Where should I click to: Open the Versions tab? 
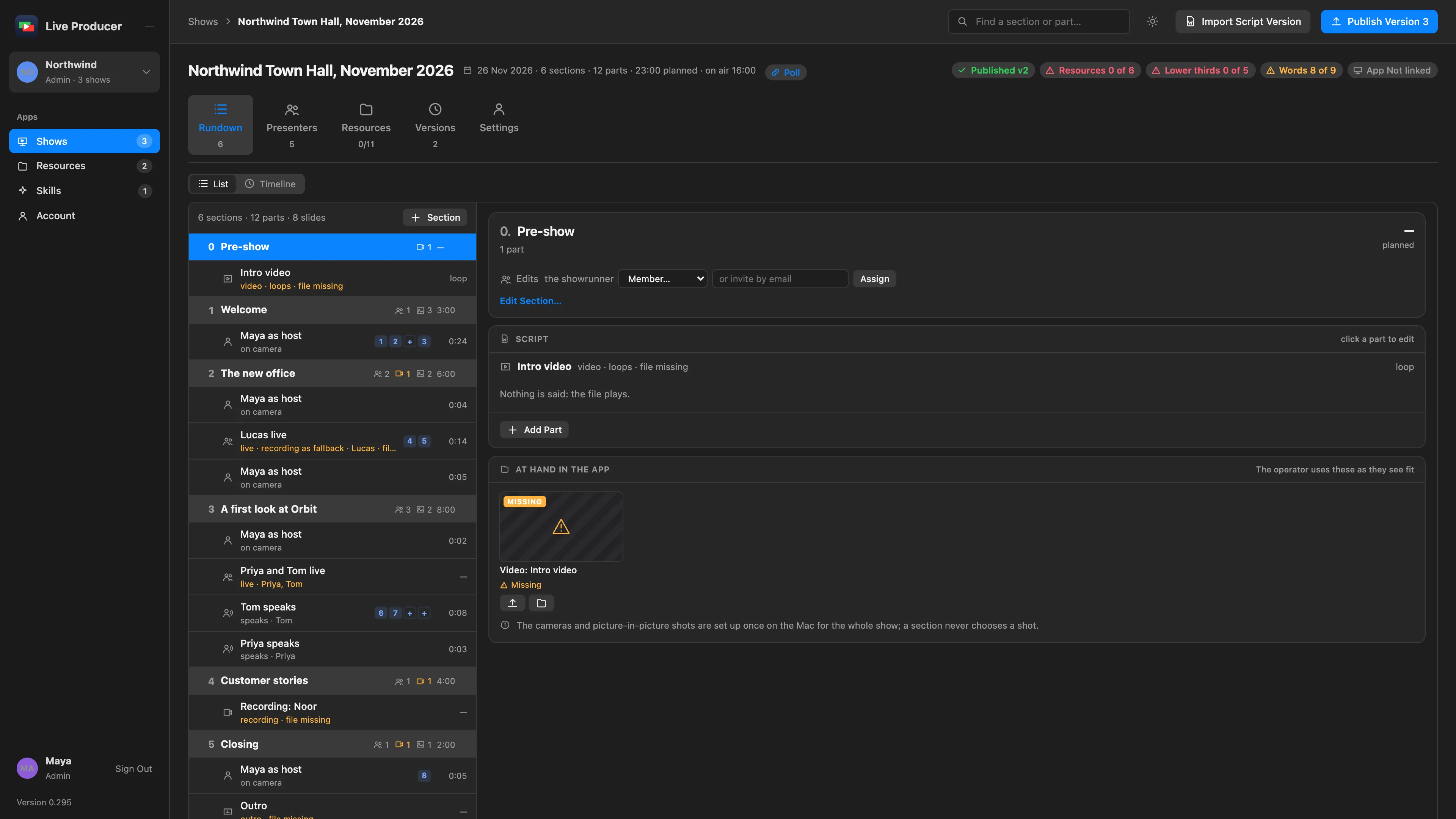[435, 125]
